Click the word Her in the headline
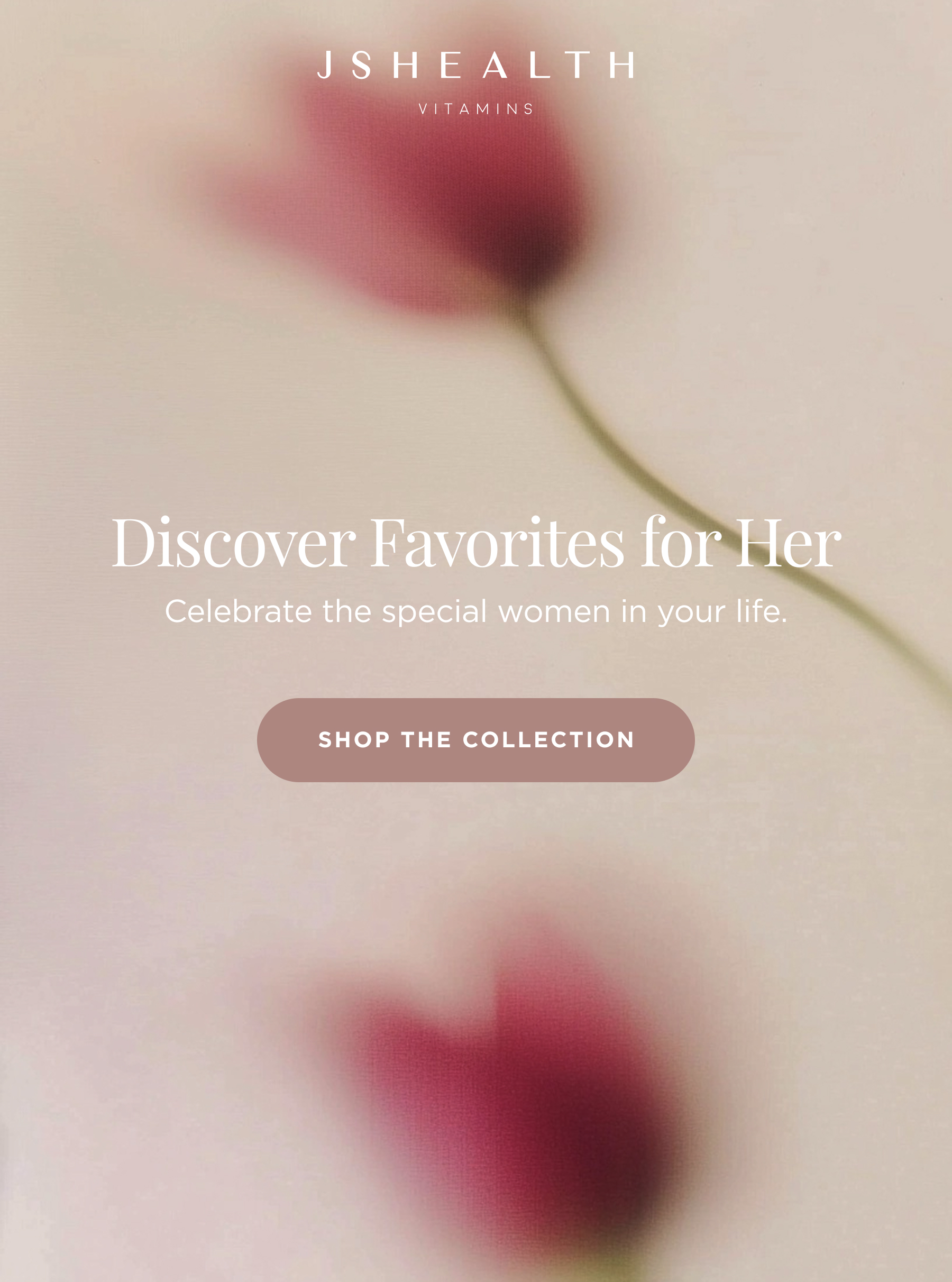Screen dimensions: 952x1282 click(x=789, y=542)
